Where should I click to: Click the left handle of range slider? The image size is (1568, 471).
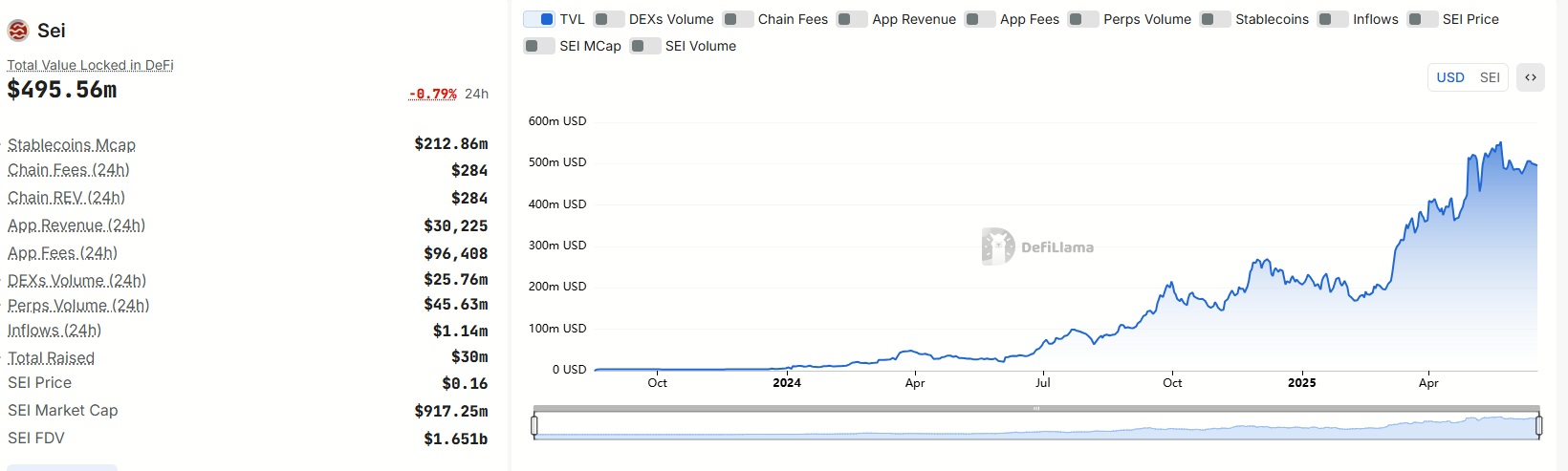[534, 425]
